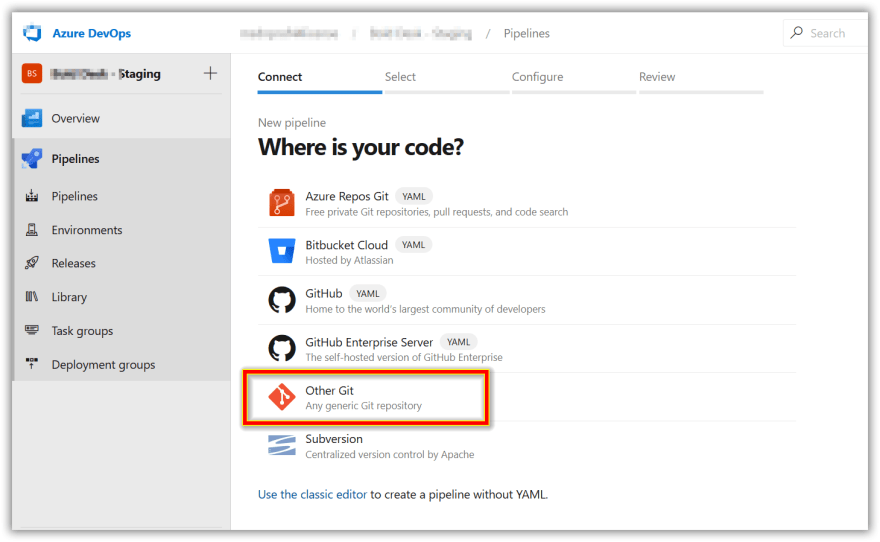
Task: Click 'Any generic Git repository' text
Action: pos(363,406)
